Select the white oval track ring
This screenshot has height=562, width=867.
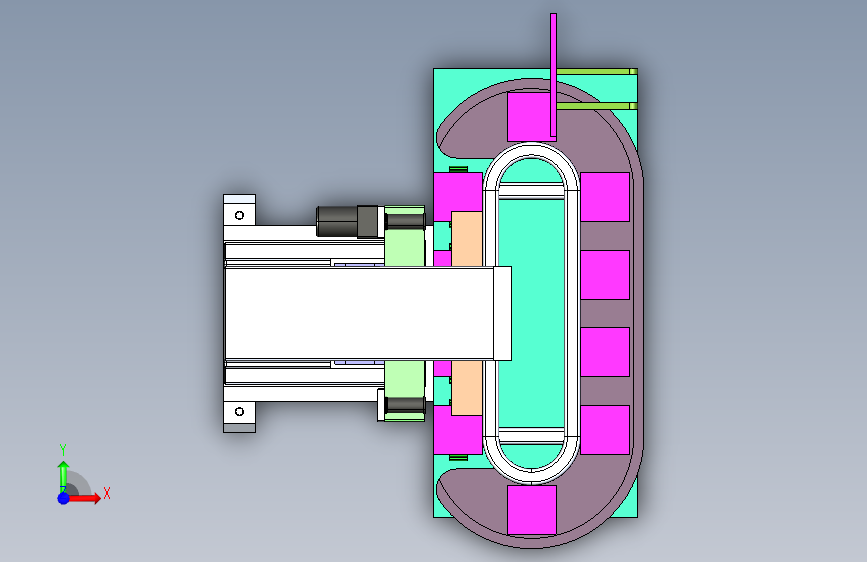pyautogui.click(x=572, y=313)
